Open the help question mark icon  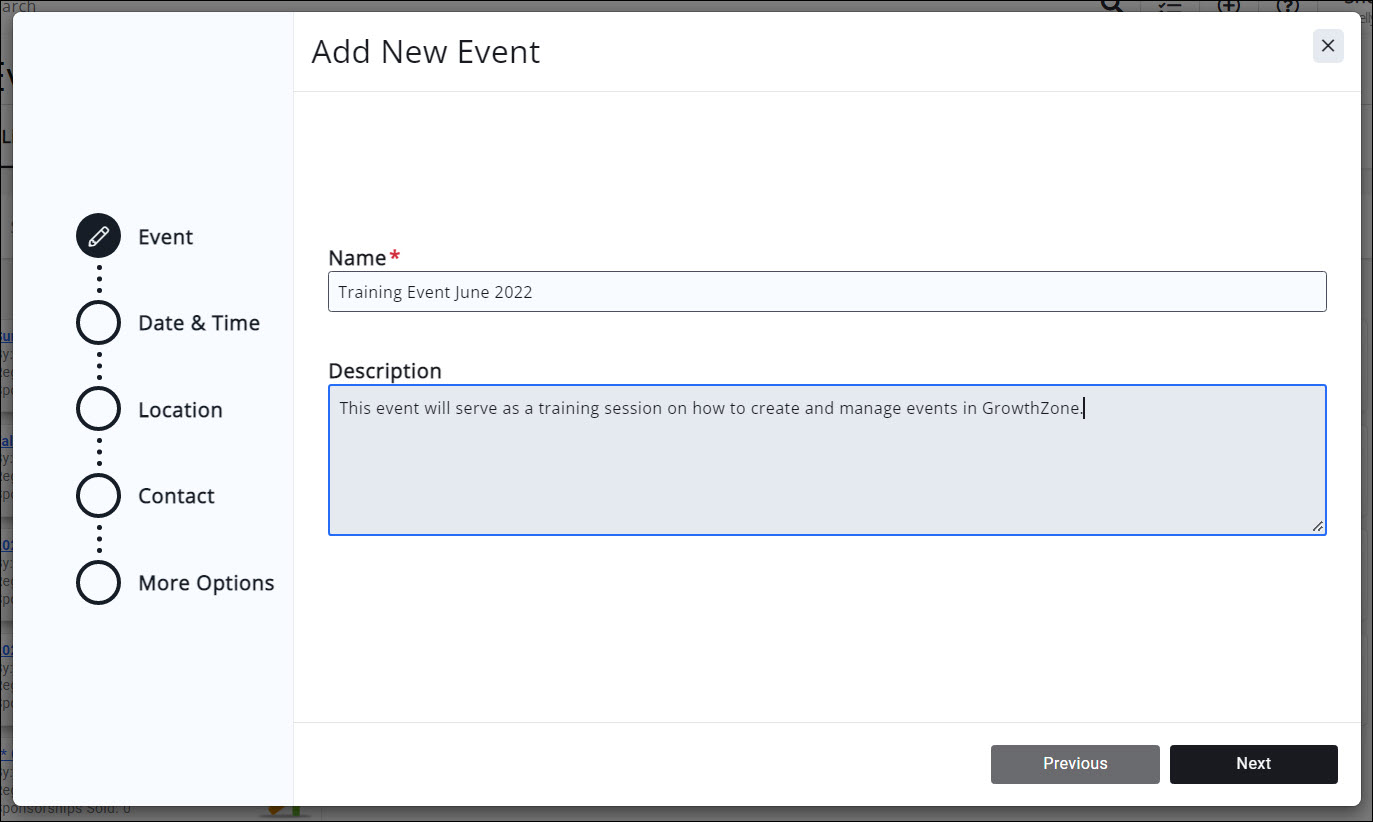click(1287, 6)
